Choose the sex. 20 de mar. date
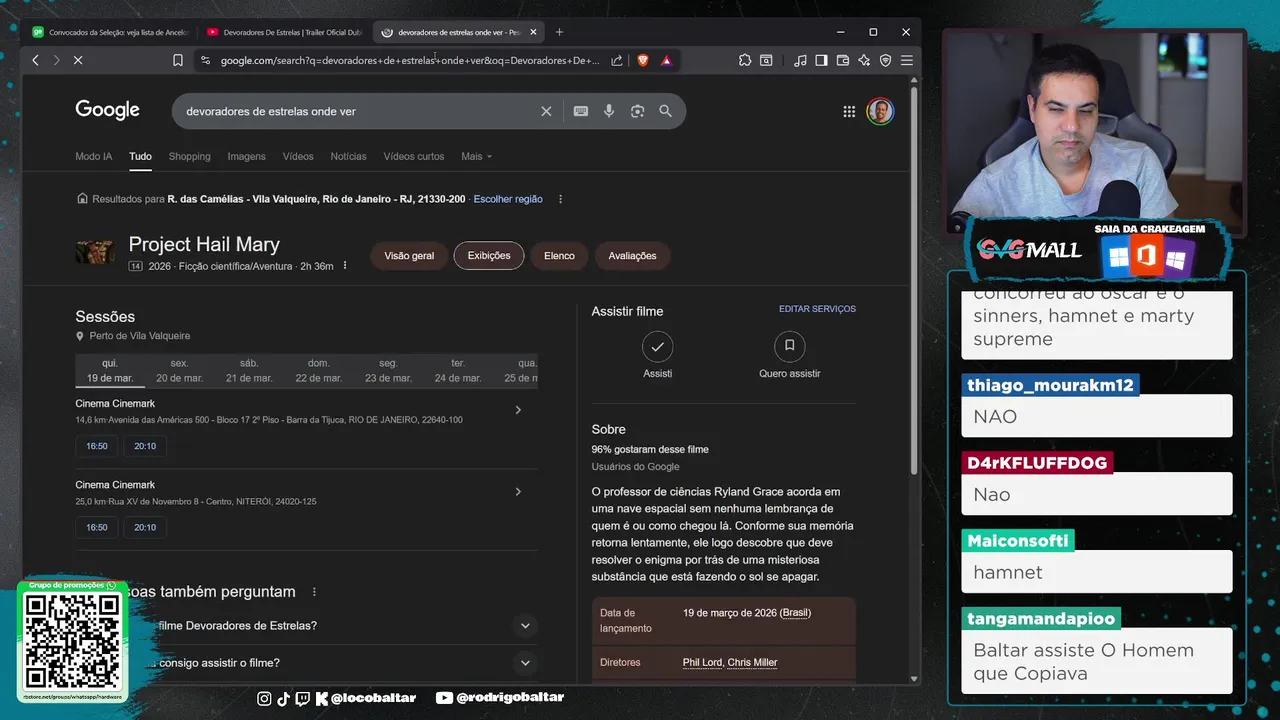1280x720 pixels. (x=179, y=371)
